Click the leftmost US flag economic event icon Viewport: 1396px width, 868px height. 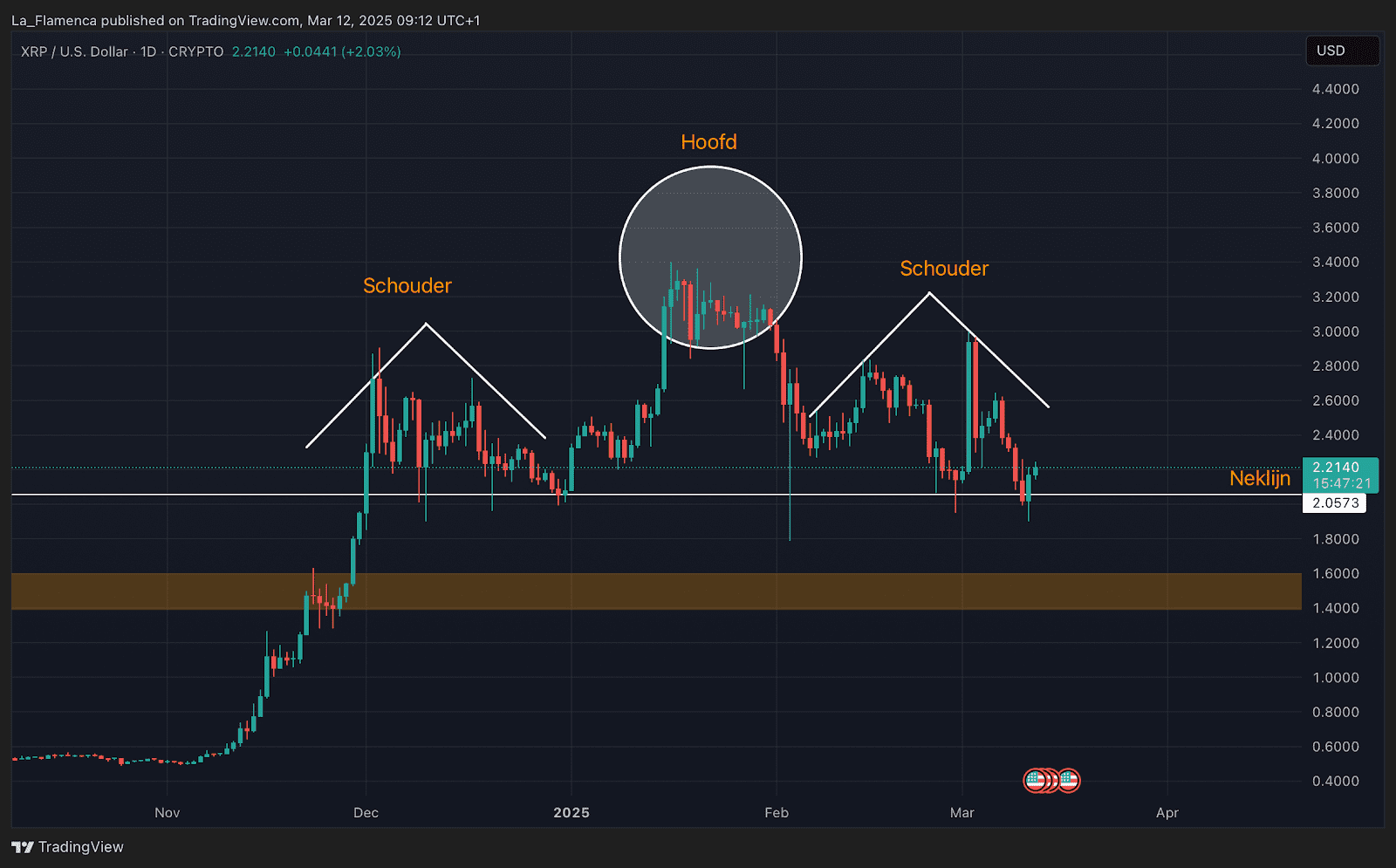pos(1036,780)
